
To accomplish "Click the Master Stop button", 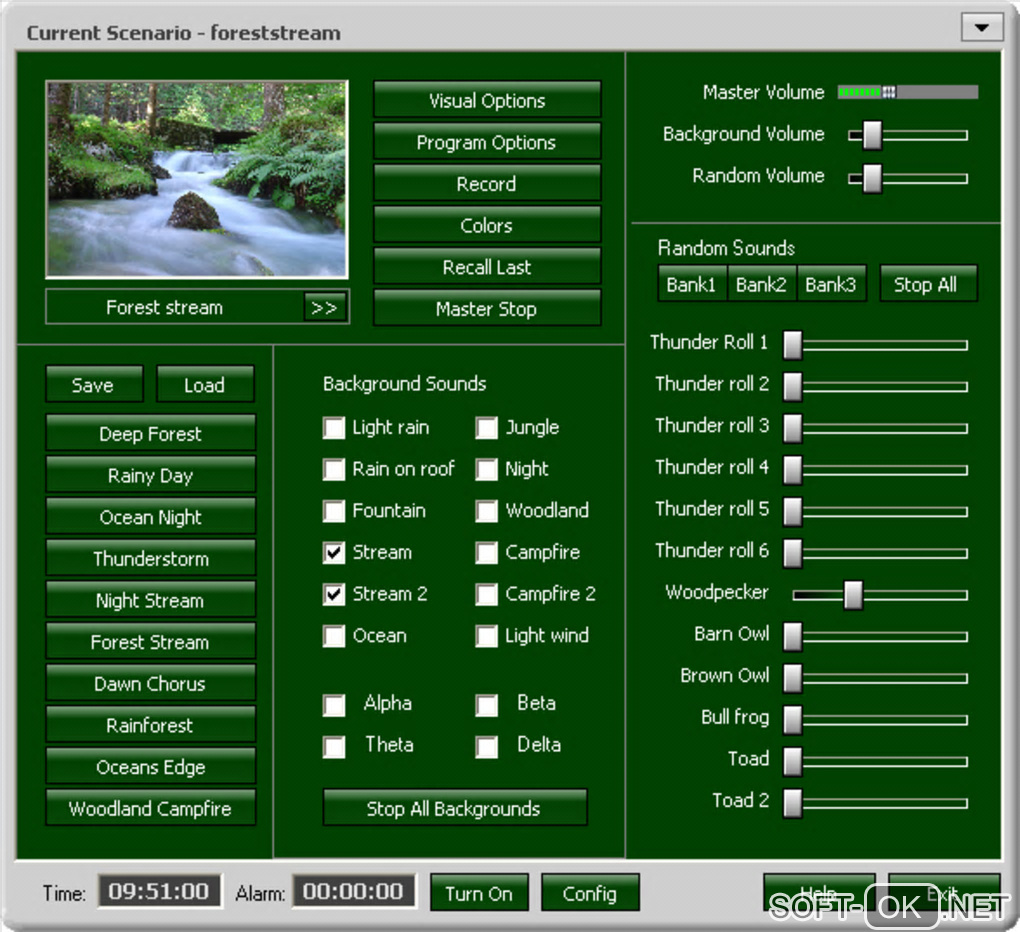I will [x=487, y=308].
